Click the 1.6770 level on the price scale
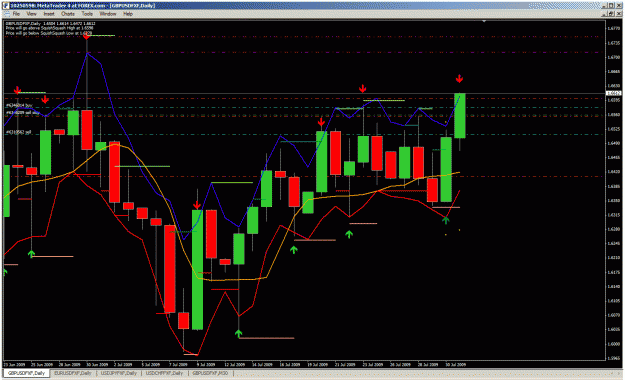This screenshot has height=380, width=625. pyautogui.click(x=613, y=28)
